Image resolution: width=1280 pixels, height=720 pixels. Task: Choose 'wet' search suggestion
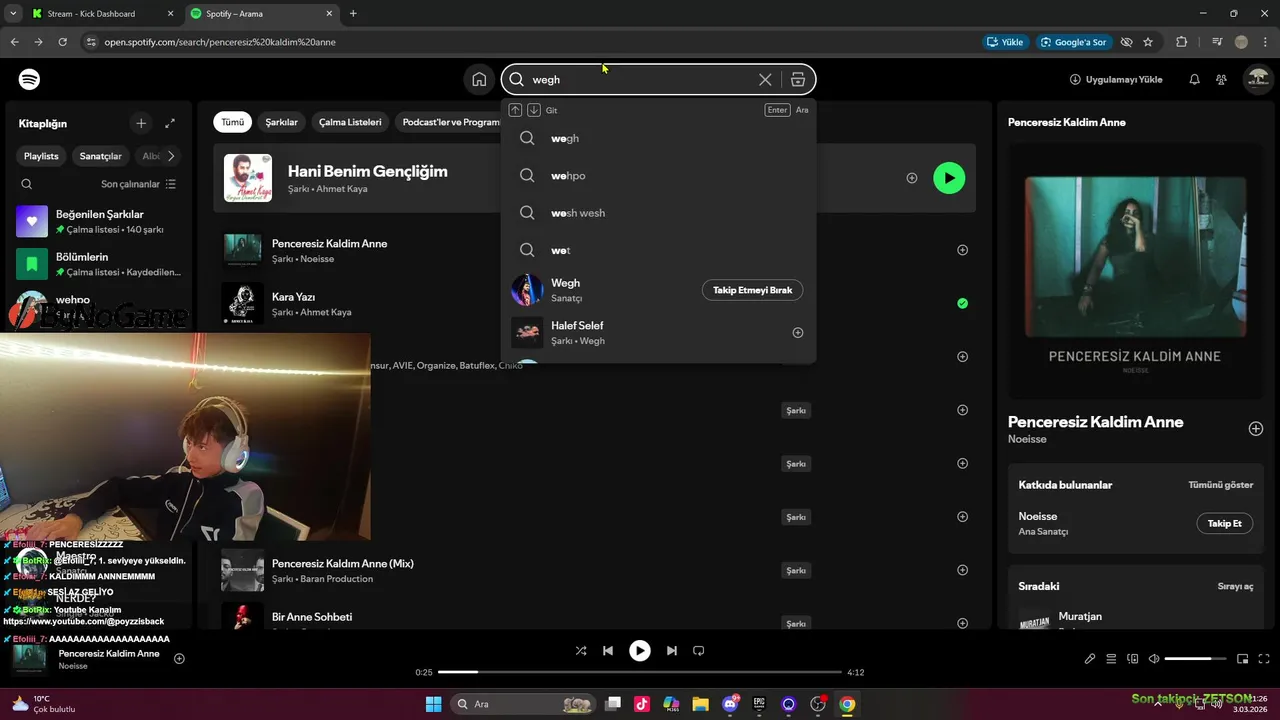coord(658,250)
